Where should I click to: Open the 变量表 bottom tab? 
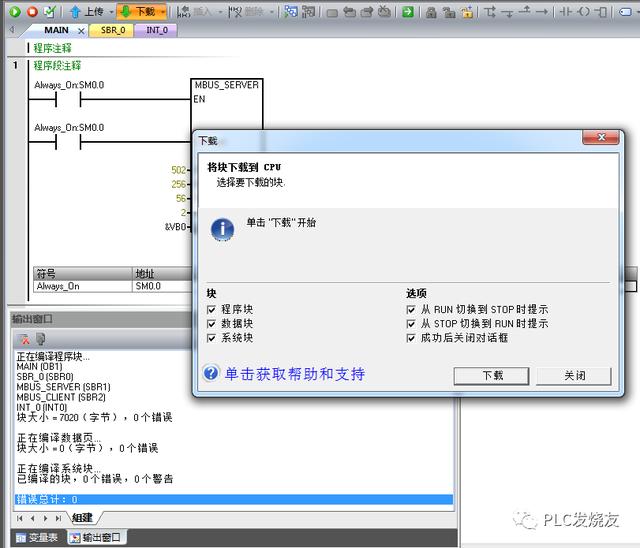click(36, 538)
